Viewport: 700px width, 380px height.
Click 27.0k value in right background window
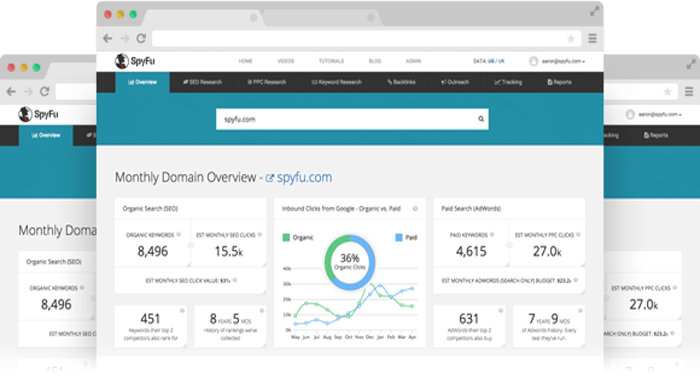coord(644,305)
